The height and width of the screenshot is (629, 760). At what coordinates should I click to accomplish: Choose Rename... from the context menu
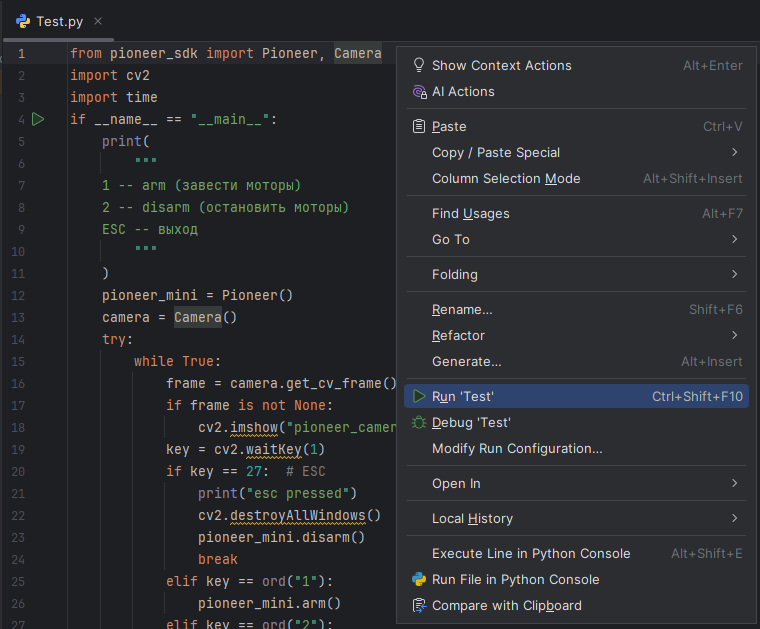tap(462, 309)
